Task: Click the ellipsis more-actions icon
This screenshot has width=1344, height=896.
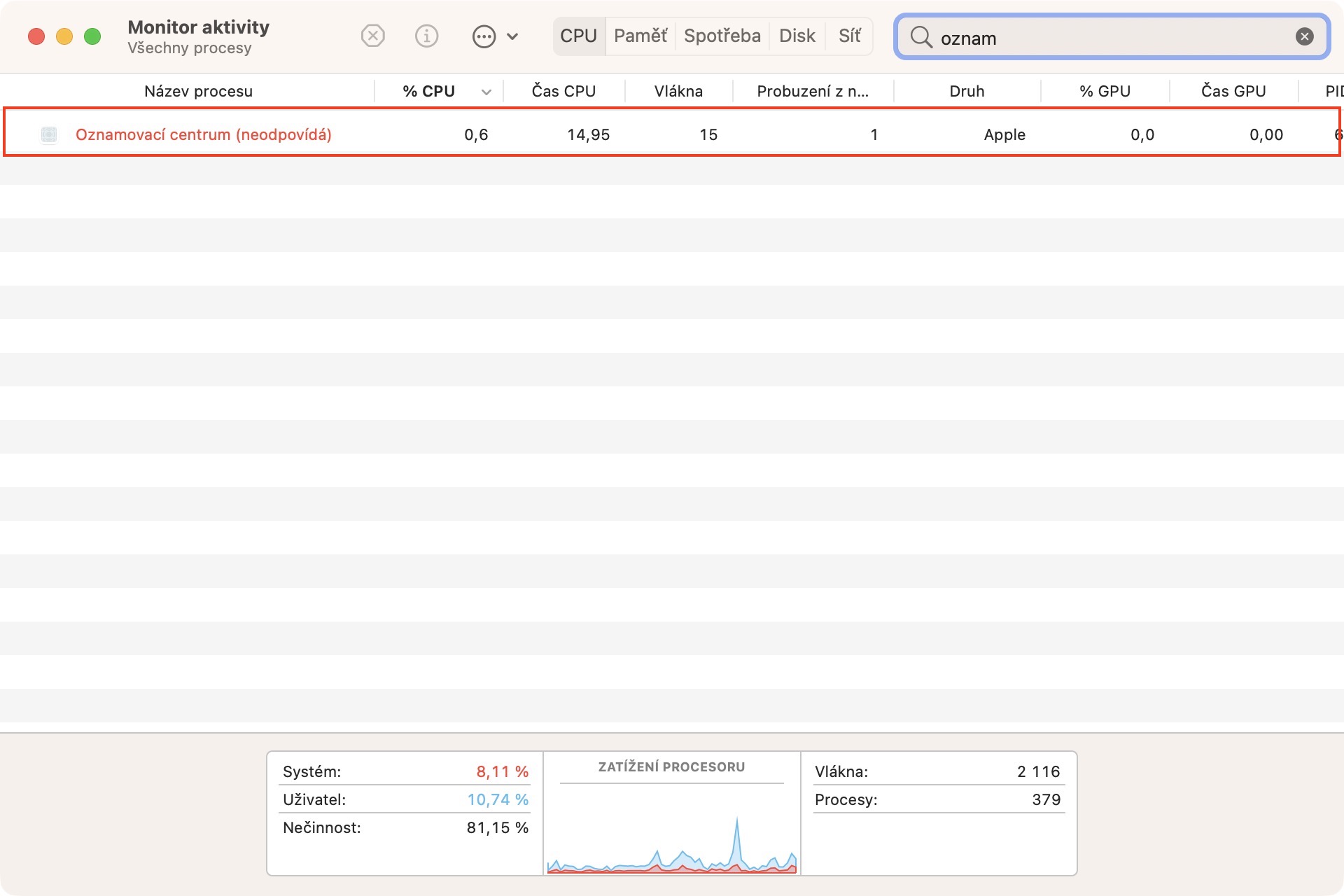Action: click(x=484, y=36)
